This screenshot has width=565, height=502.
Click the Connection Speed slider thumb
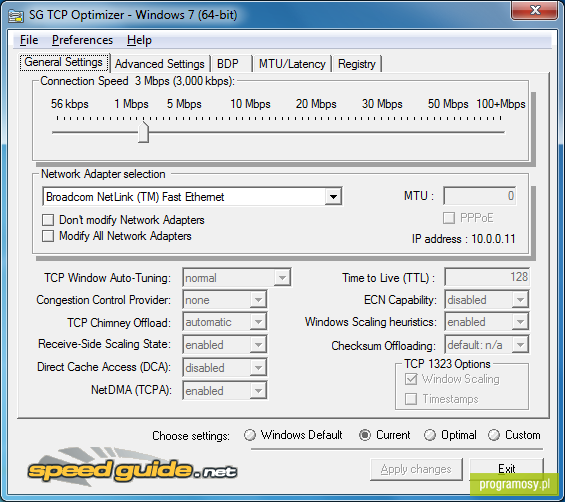pos(143,132)
